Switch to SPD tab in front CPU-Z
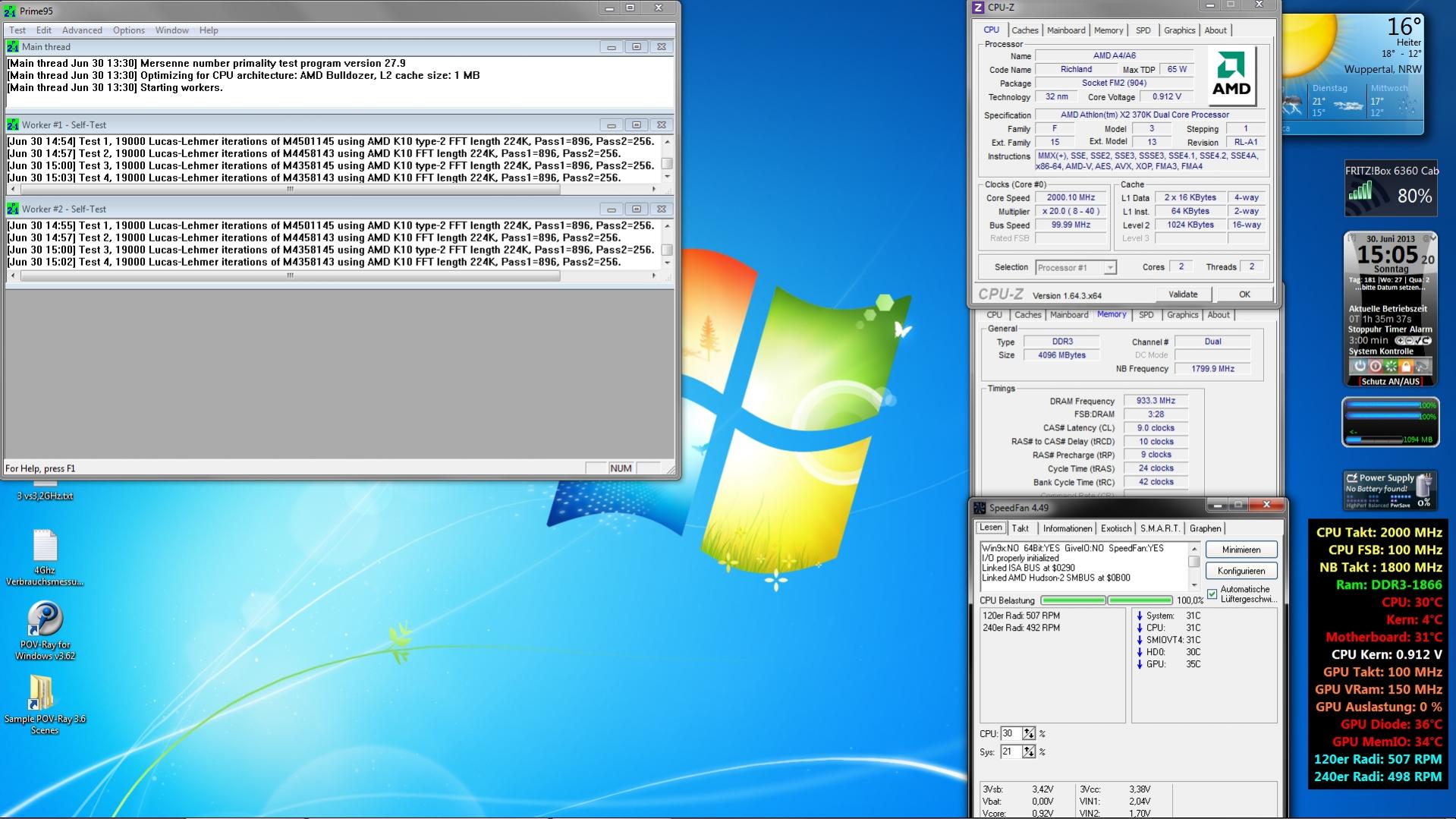This screenshot has width=1456, height=819. click(x=1143, y=30)
